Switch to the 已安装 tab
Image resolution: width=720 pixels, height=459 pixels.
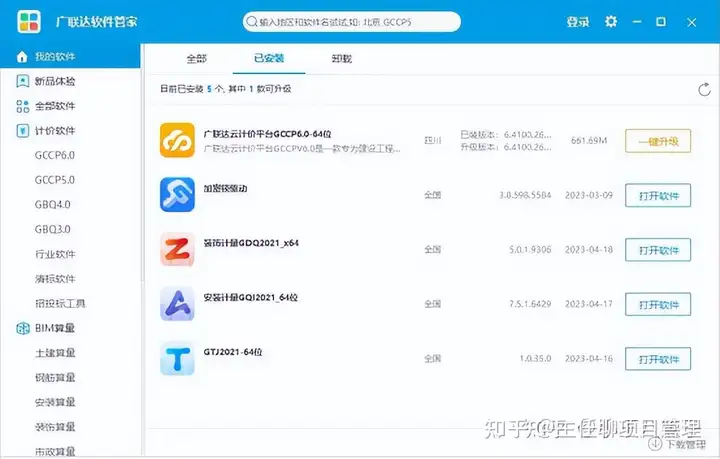click(x=269, y=58)
